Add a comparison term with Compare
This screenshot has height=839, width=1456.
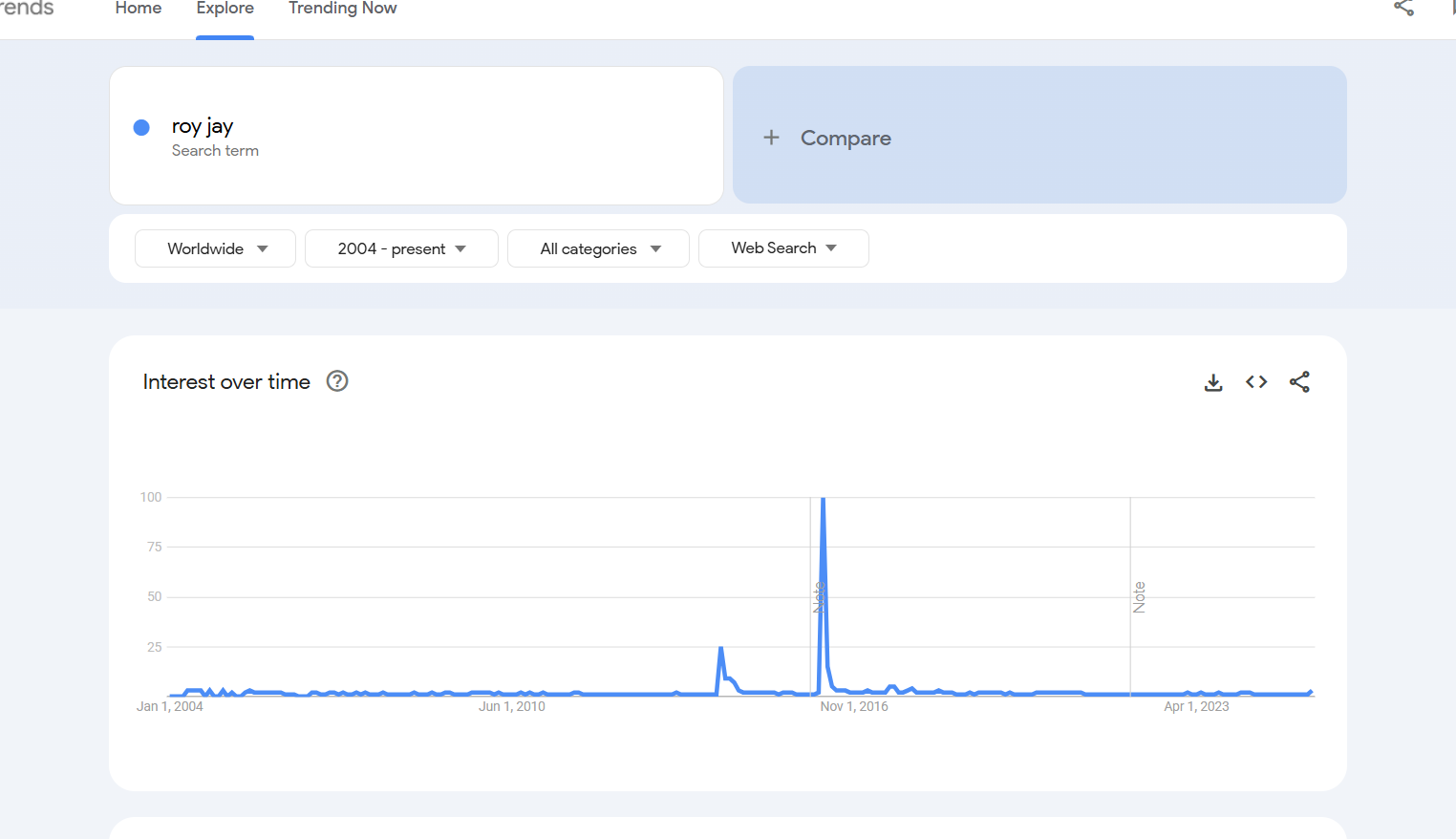pos(1039,135)
